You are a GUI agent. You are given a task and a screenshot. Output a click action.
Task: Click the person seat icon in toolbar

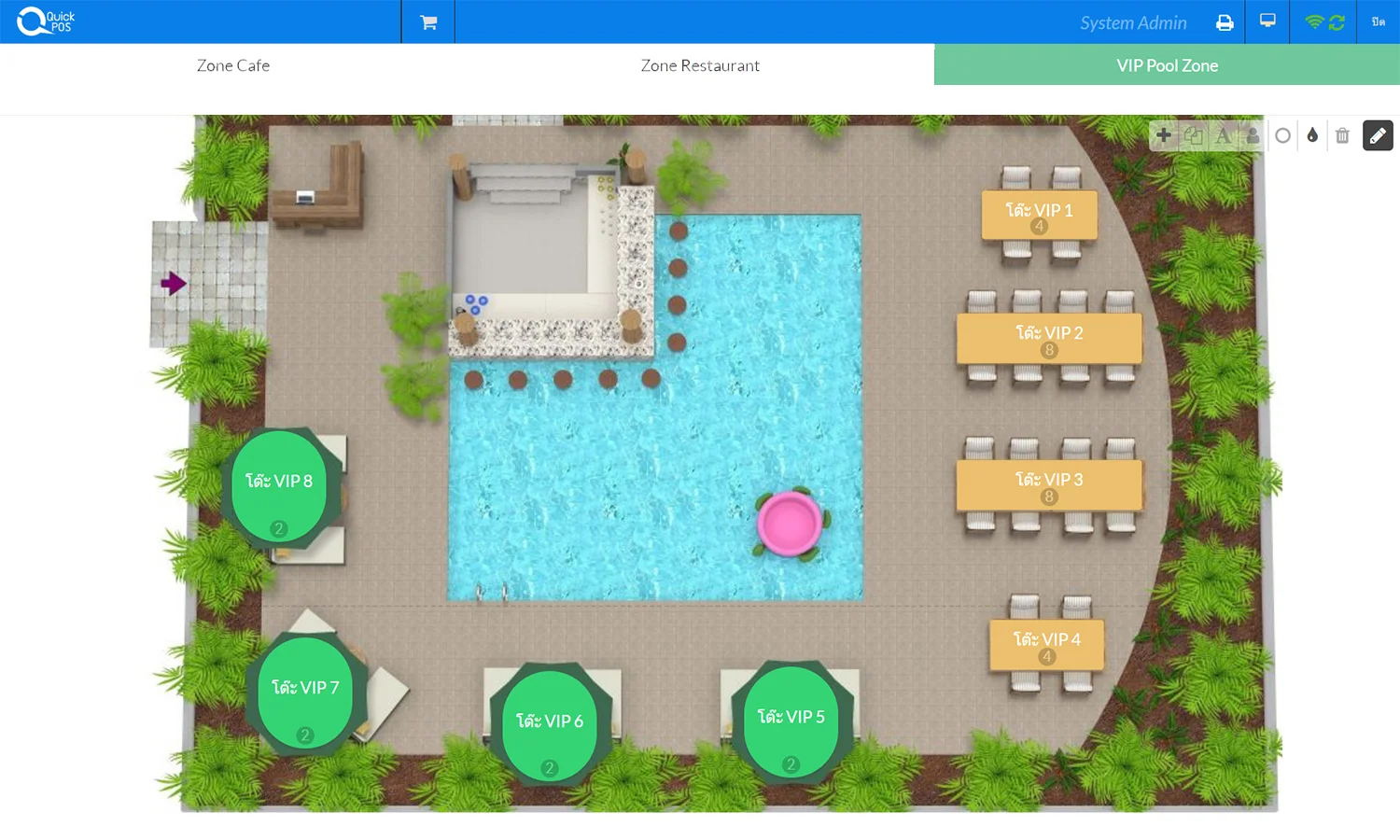1253,135
